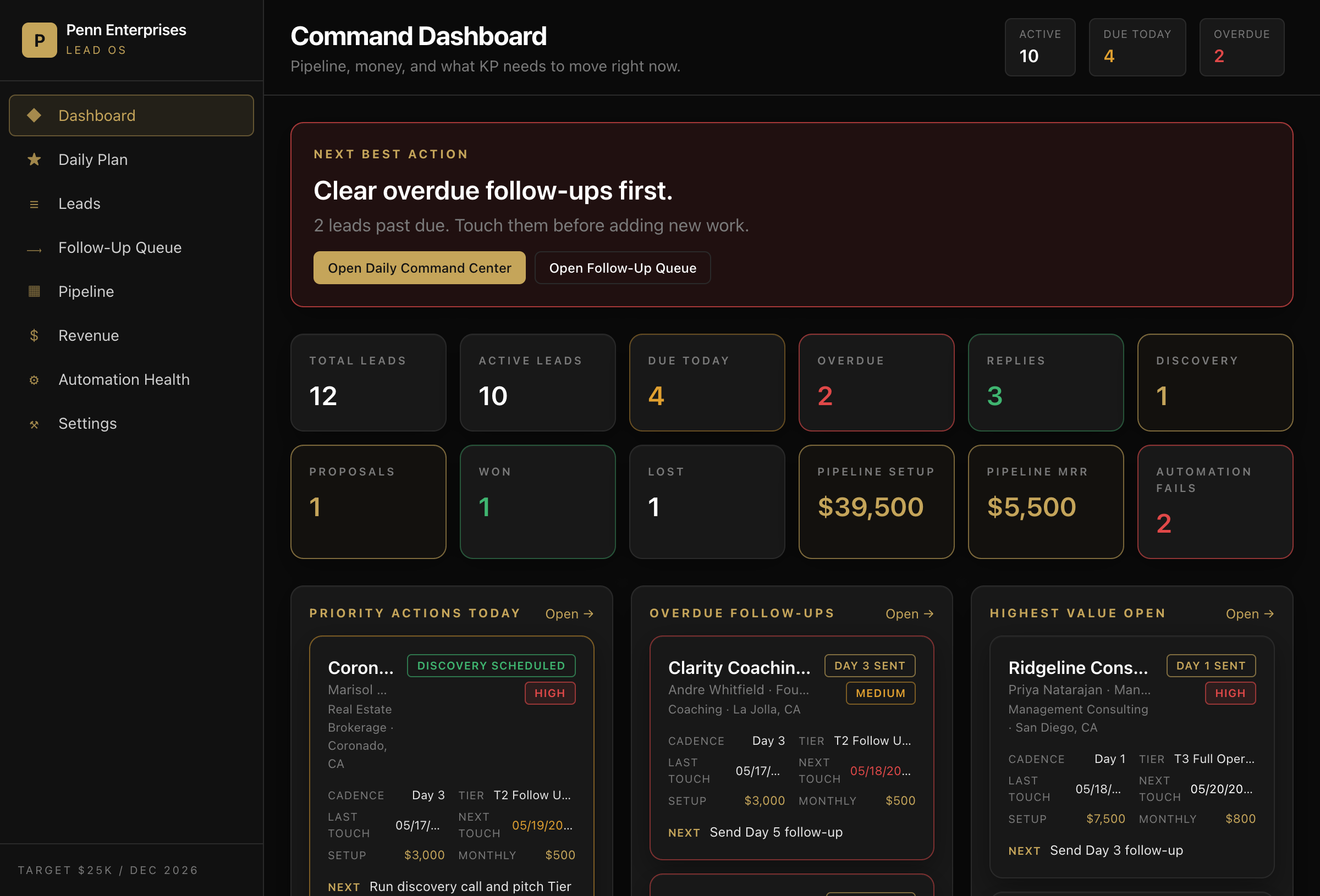Viewport: 1320px width, 896px height.
Task: Click next touch date 05/20/20...
Action: [1221, 789]
